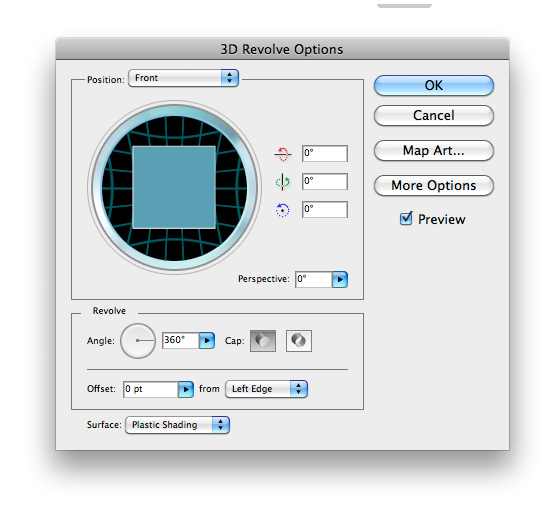Expand the Perspective slider arrow

340,279
